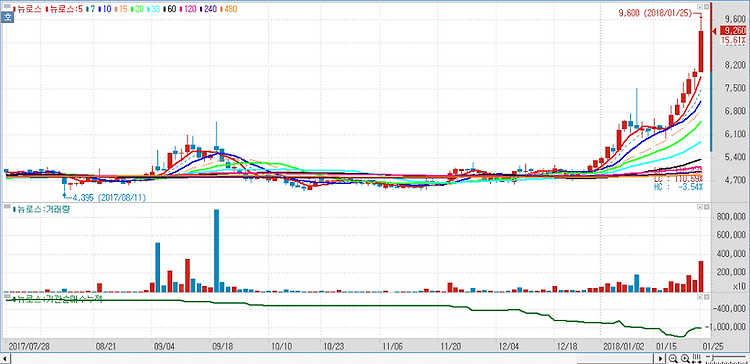Open the 기관순매수누적 pane dropdown menu
The width and height of the screenshot is (750, 364).
tap(700, 297)
